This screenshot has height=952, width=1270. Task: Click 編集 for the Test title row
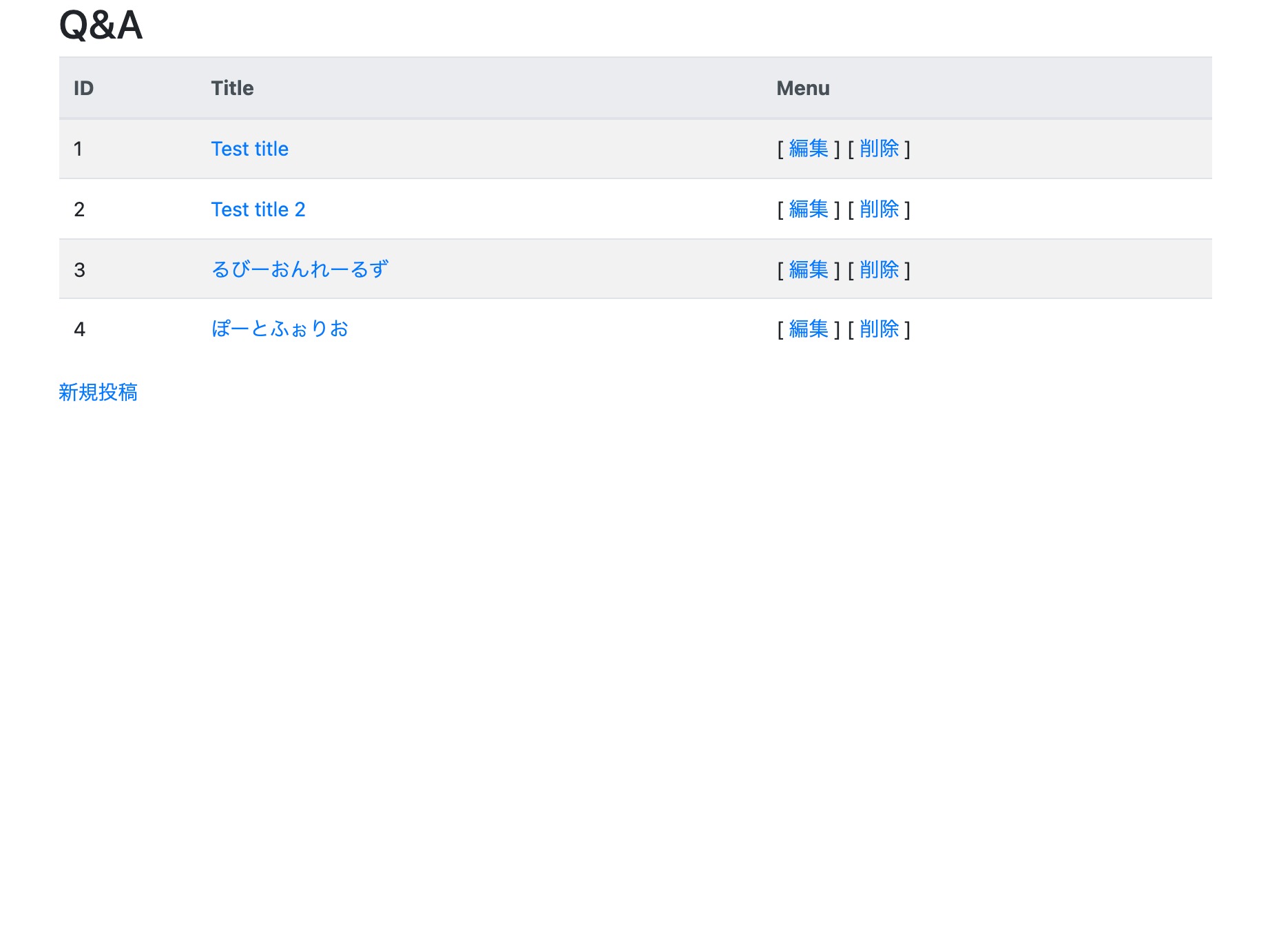(x=808, y=149)
